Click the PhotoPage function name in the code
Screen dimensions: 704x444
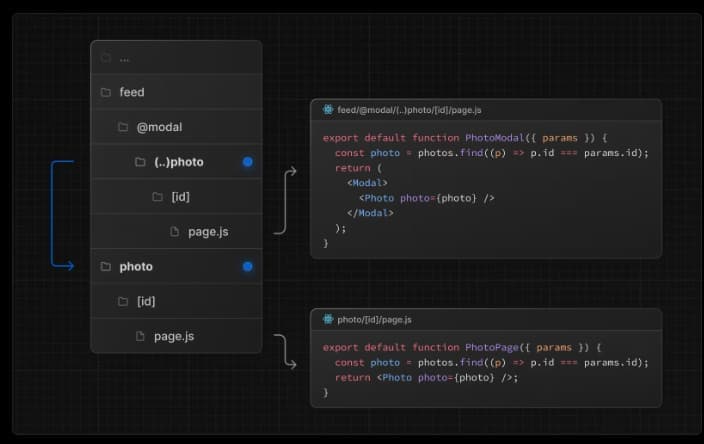point(492,347)
